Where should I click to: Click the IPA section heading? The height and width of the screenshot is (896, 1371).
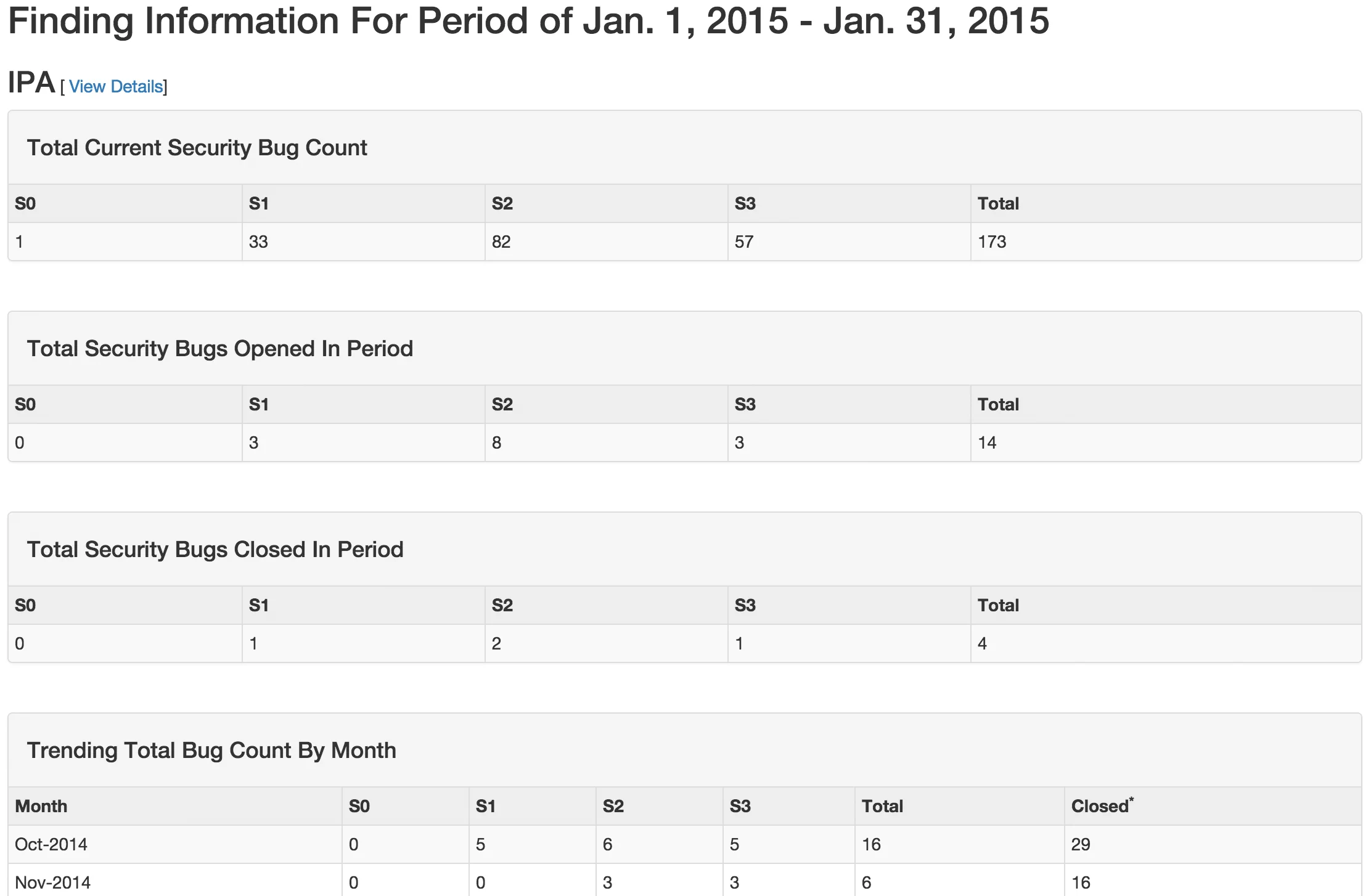(x=31, y=83)
